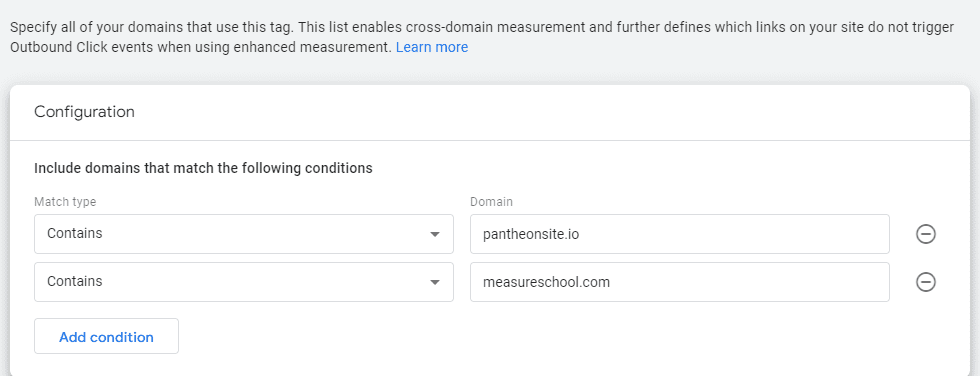Open match type dropdown for measureschool.com
980x376 pixels.
(x=244, y=282)
